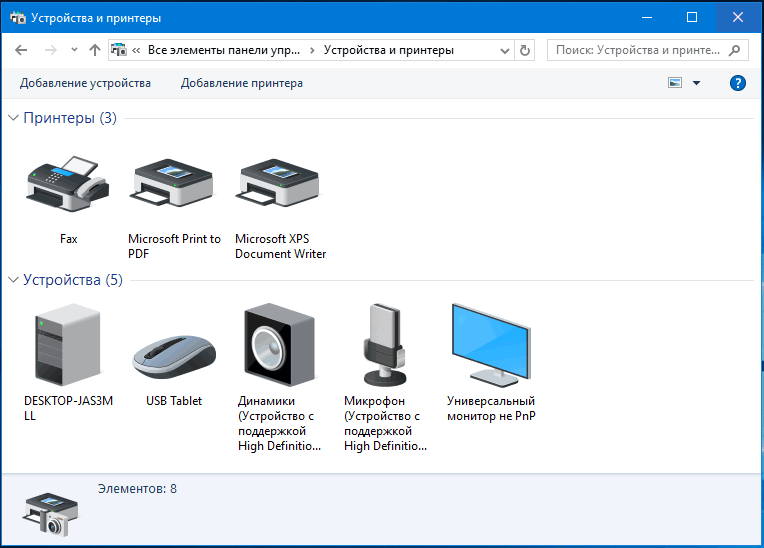Screen dimensions: 764x548
Task: Click Все элементы панели управления breadcrumb
Action: [224, 50]
